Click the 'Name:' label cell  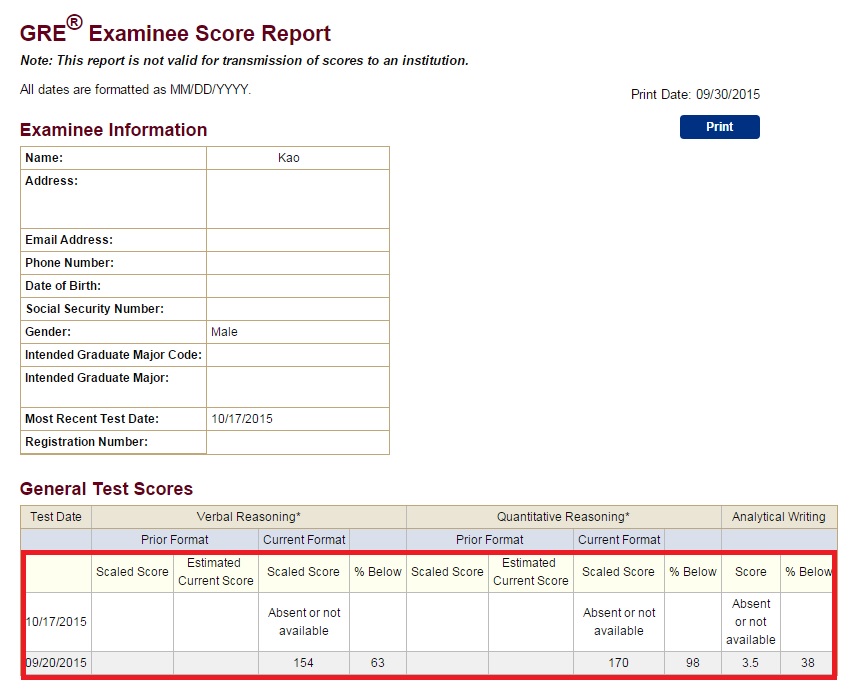click(113, 158)
